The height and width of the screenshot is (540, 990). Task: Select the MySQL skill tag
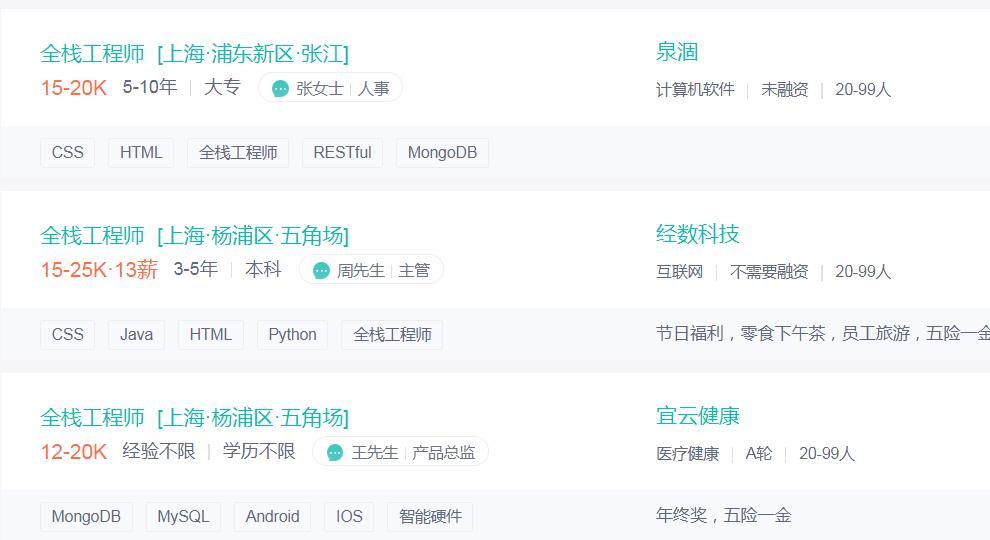click(183, 517)
